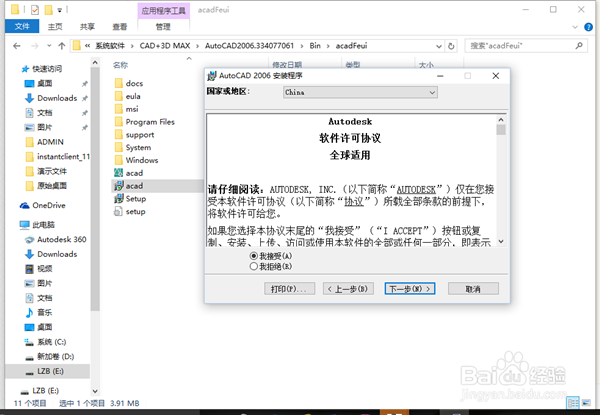Screen dimensions: 600x415
Task: Open the recent locations dropdown arrow
Action: tap(49, 46)
